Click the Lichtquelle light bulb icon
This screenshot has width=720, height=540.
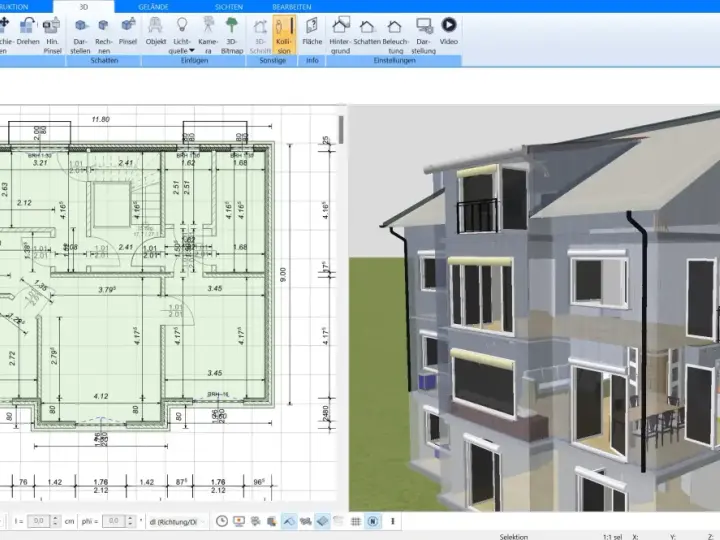coord(182,24)
